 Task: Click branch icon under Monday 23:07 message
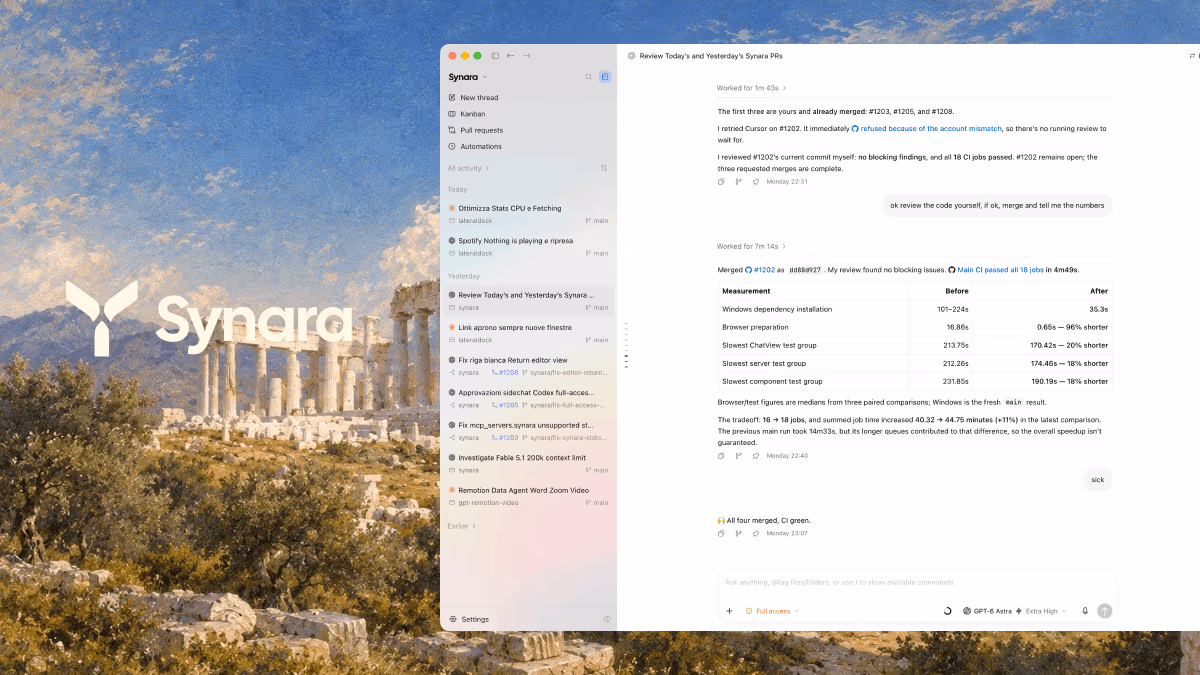[739, 533]
